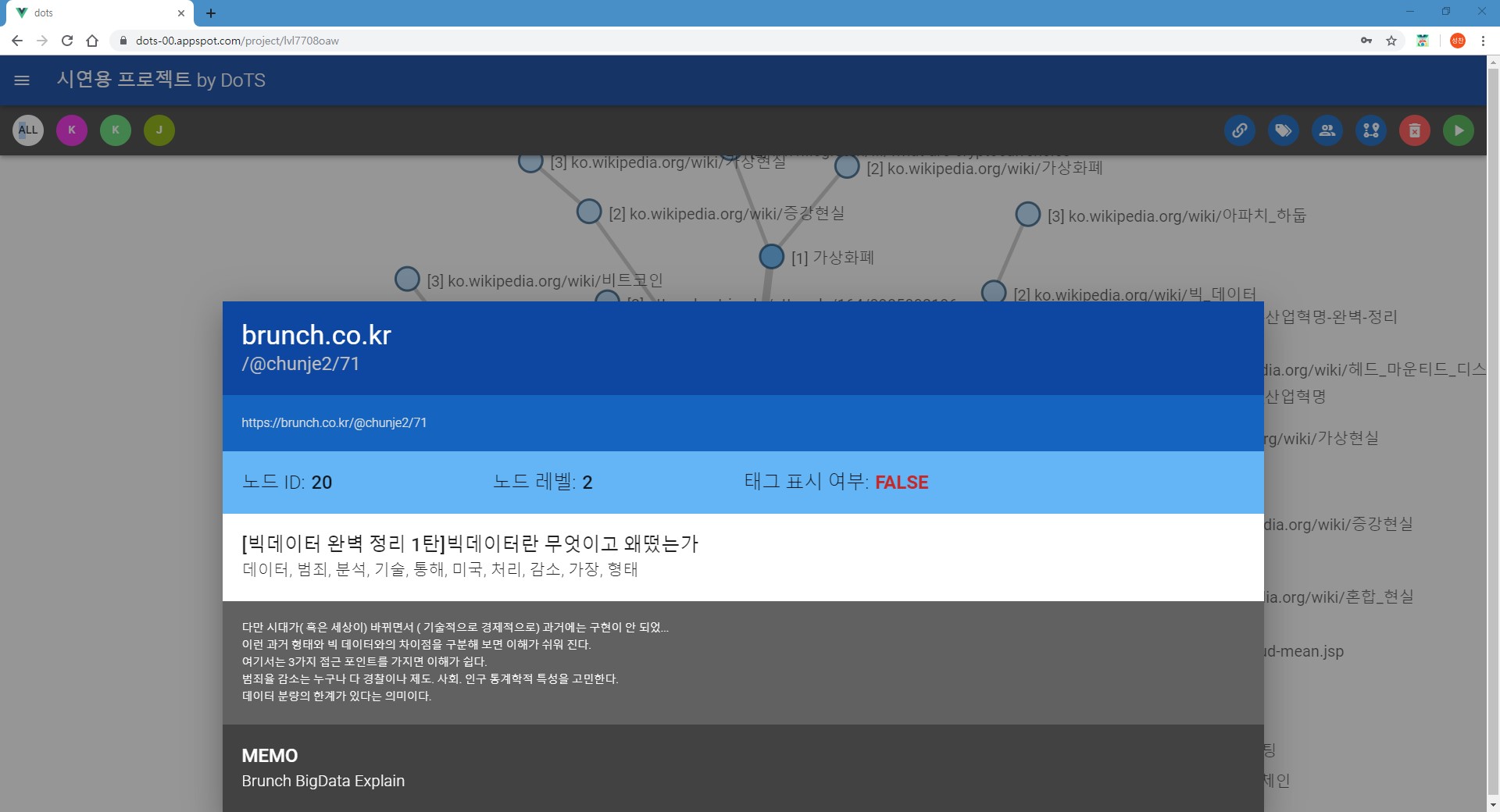This screenshot has height=812, width=1500.
Task: Select the dots browser tab
Action: (100, 13)
